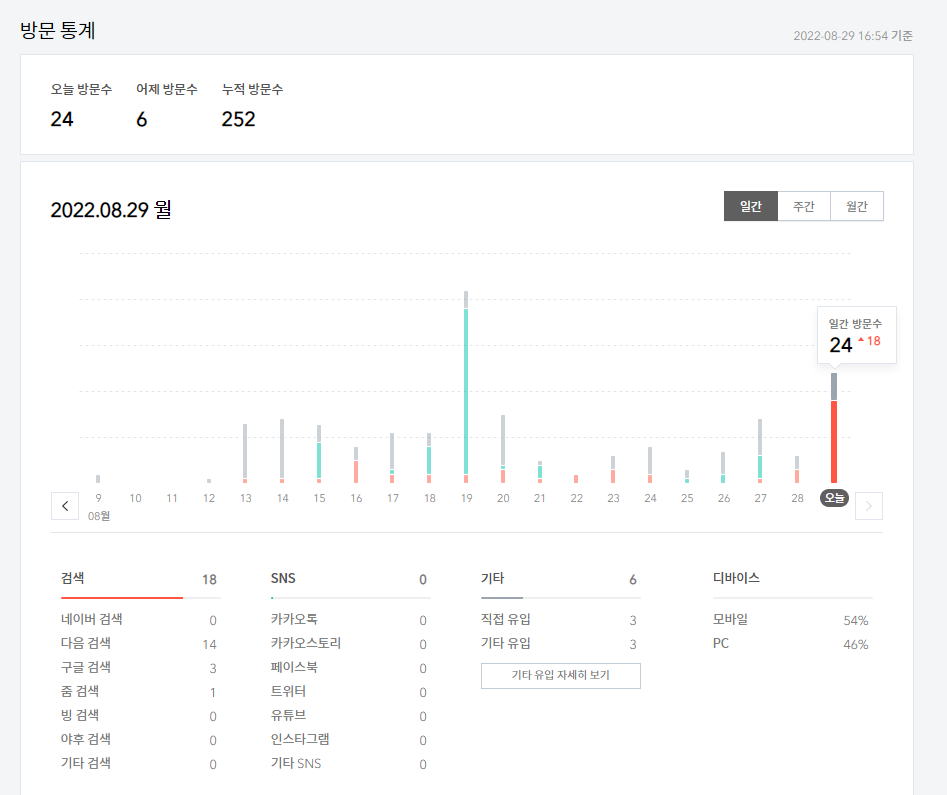
Task: Select the bar for day 22
Action: click(x=576, y=479)
